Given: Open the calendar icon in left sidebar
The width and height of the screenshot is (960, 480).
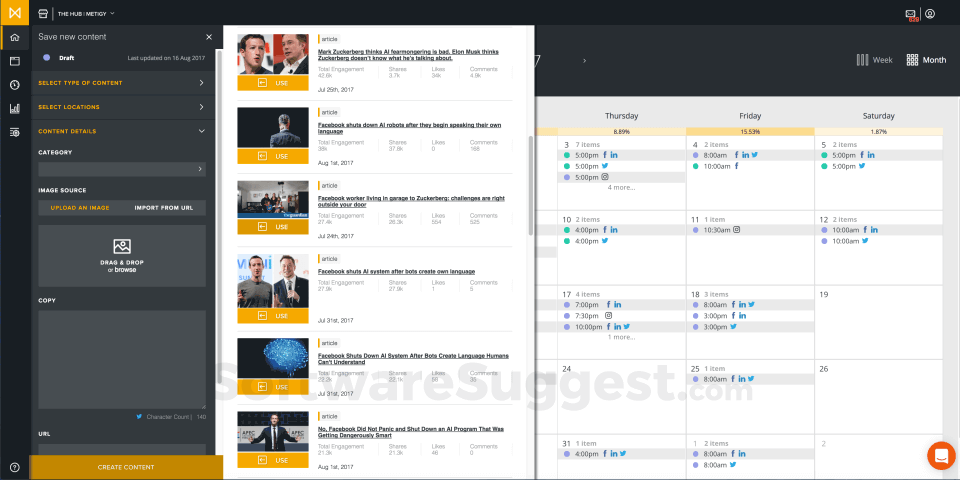Looking at the screenshot, I should click(15, 61).
